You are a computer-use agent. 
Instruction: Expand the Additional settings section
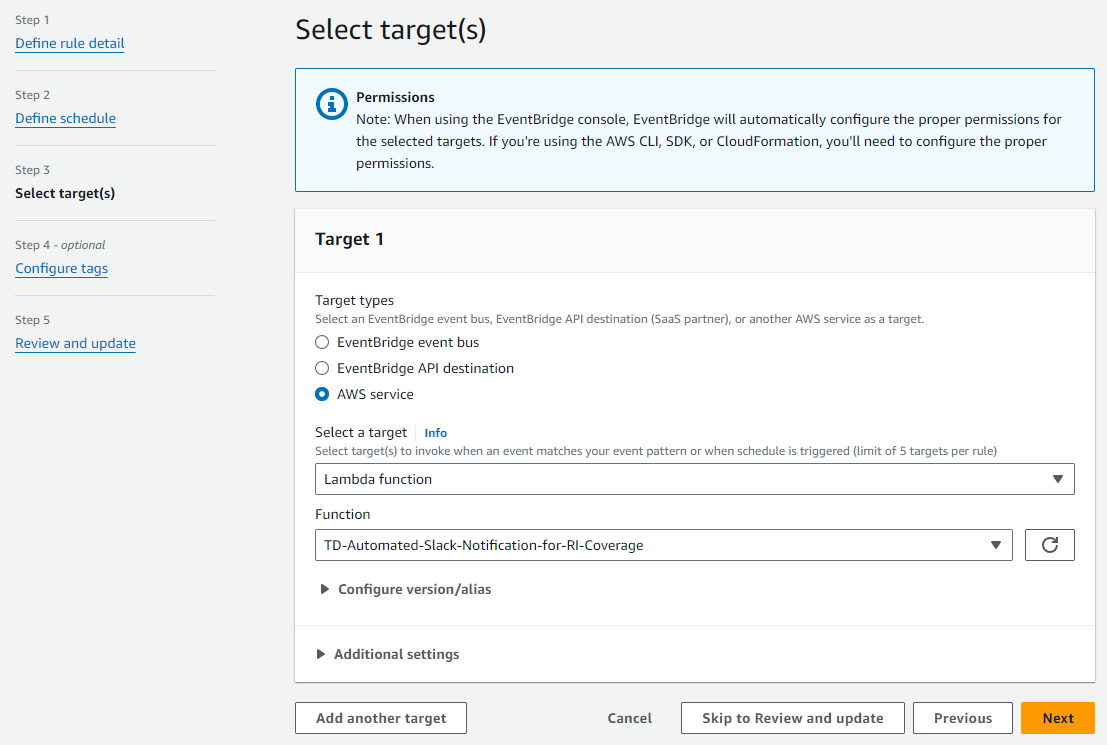[x=388, y=655]
